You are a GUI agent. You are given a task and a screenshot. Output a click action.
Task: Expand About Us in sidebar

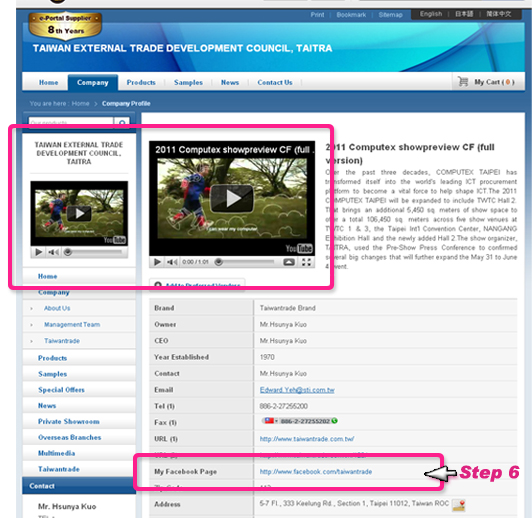57,308
